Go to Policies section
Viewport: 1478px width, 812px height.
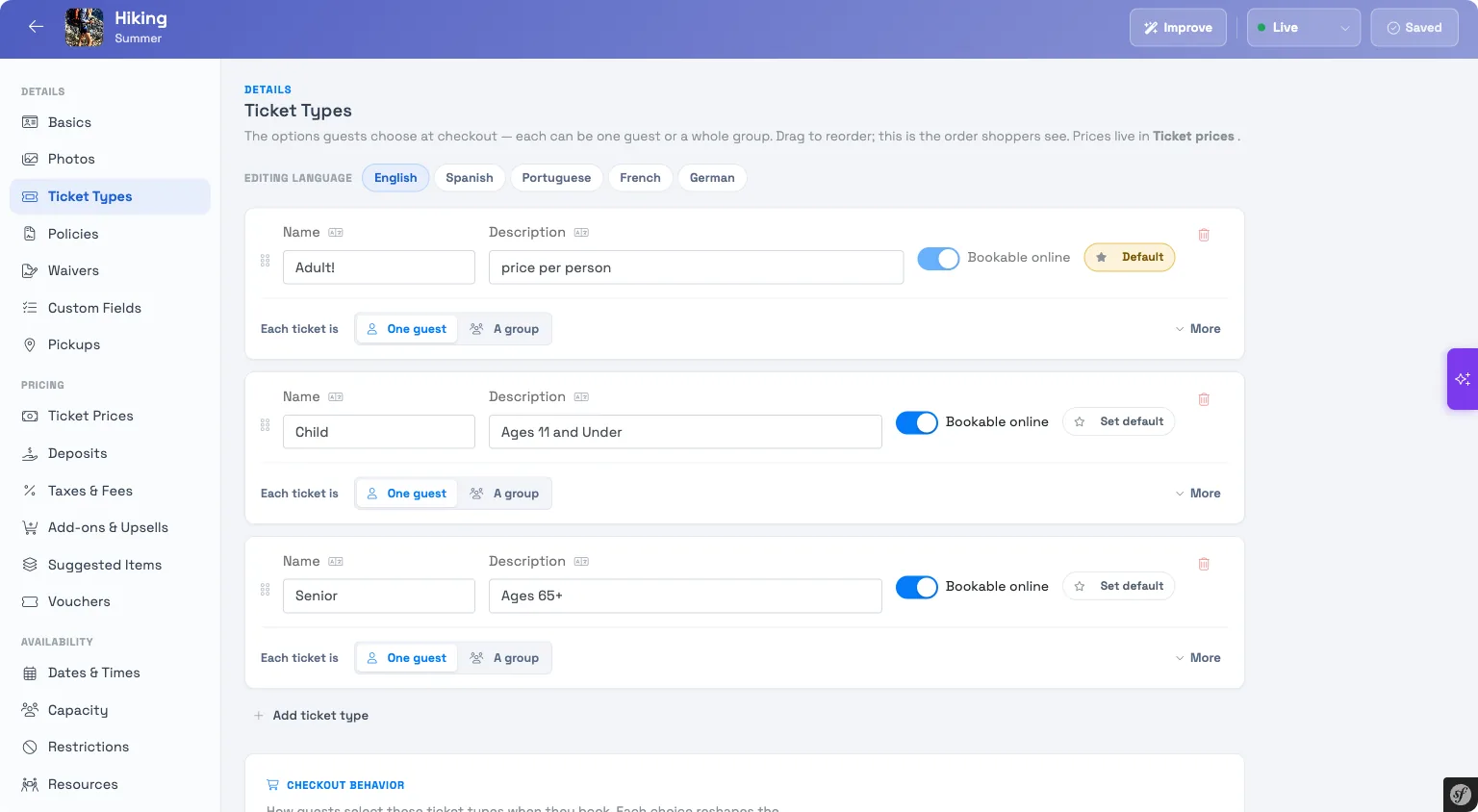(110, 234)
